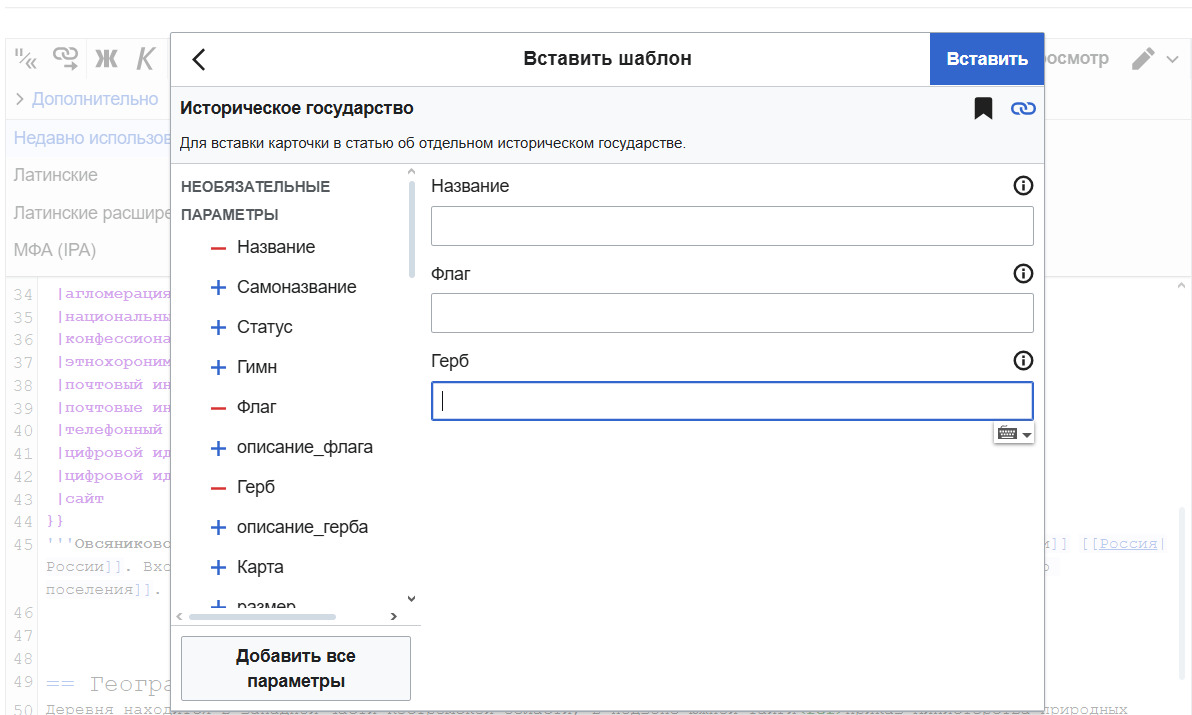Click the Вставить button
The height and width of the screenshot is (715, 1192).
coord(987,59)
